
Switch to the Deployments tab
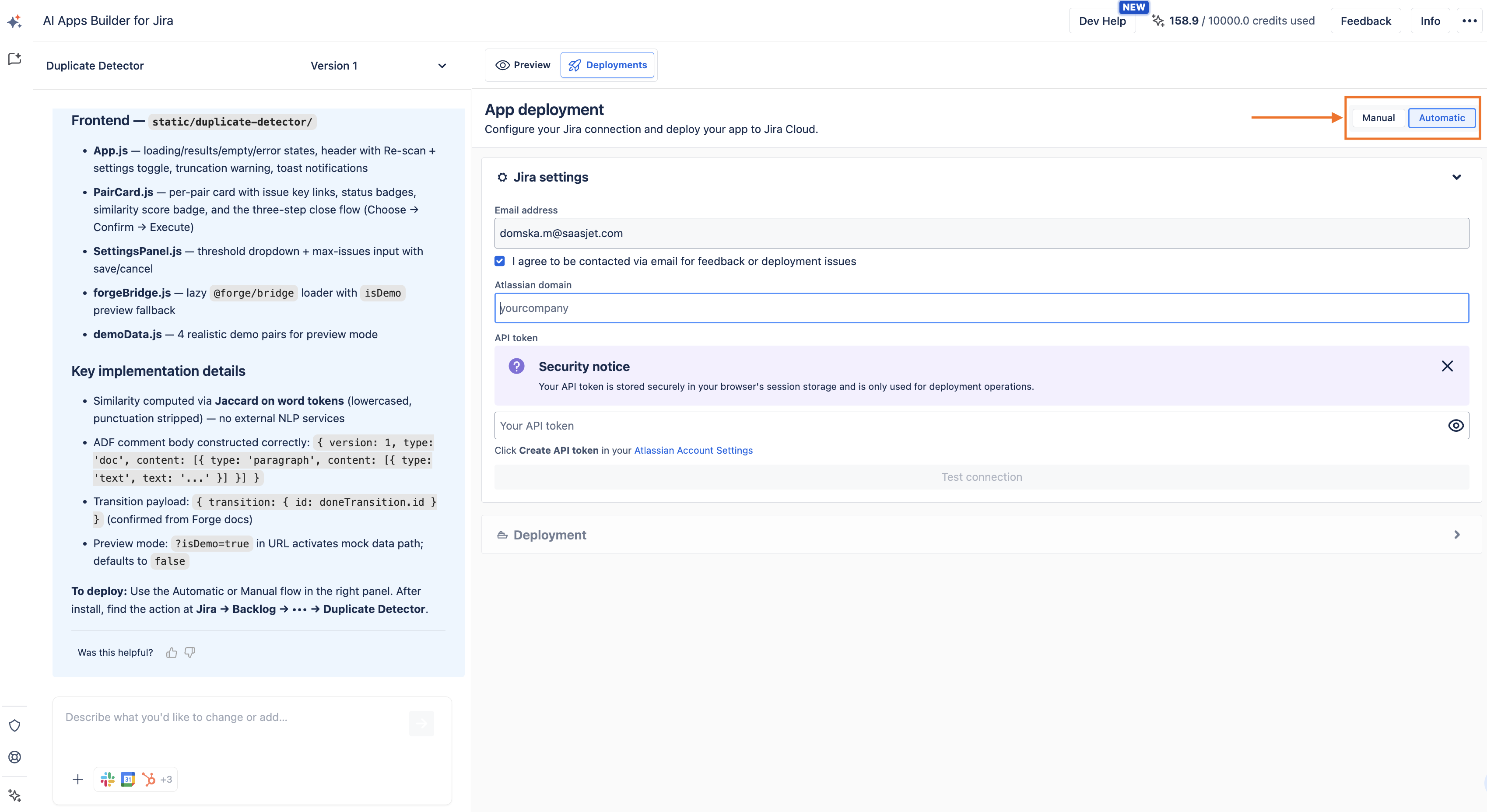click(607, 65)
